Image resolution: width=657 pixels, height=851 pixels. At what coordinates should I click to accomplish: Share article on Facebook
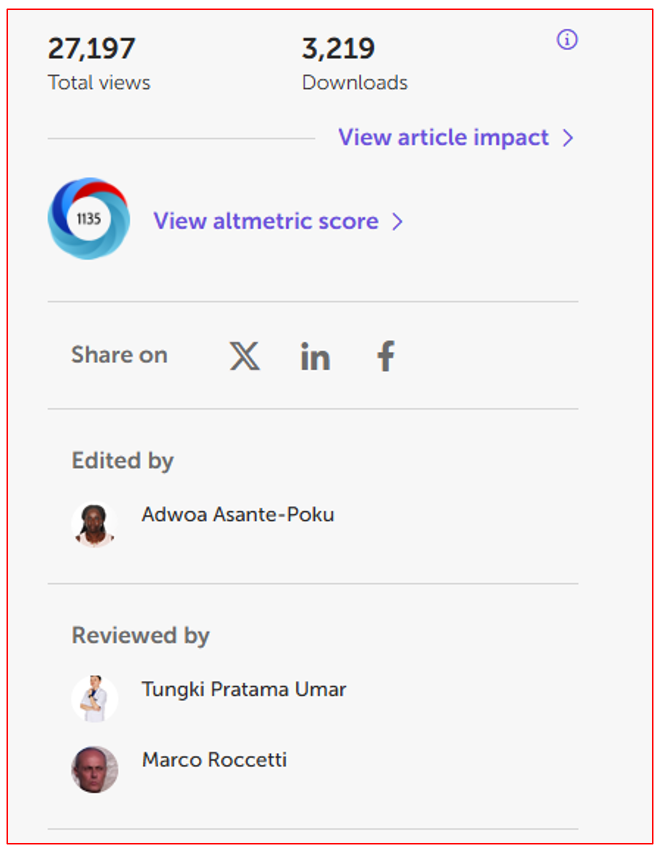(386, 356)
